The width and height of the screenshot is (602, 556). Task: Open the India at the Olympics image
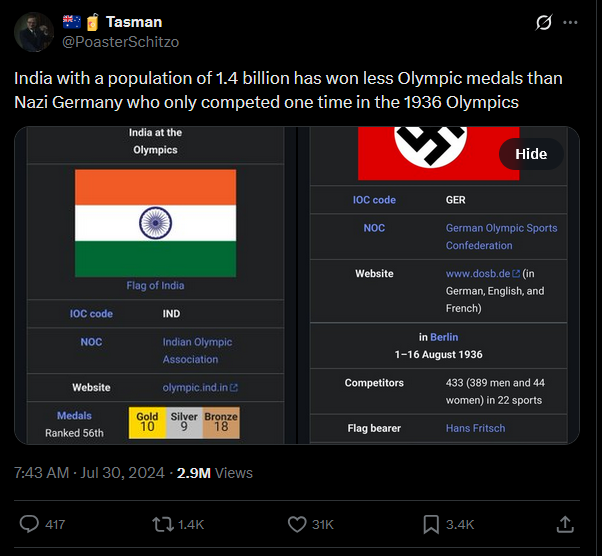(x=155, y=285)
